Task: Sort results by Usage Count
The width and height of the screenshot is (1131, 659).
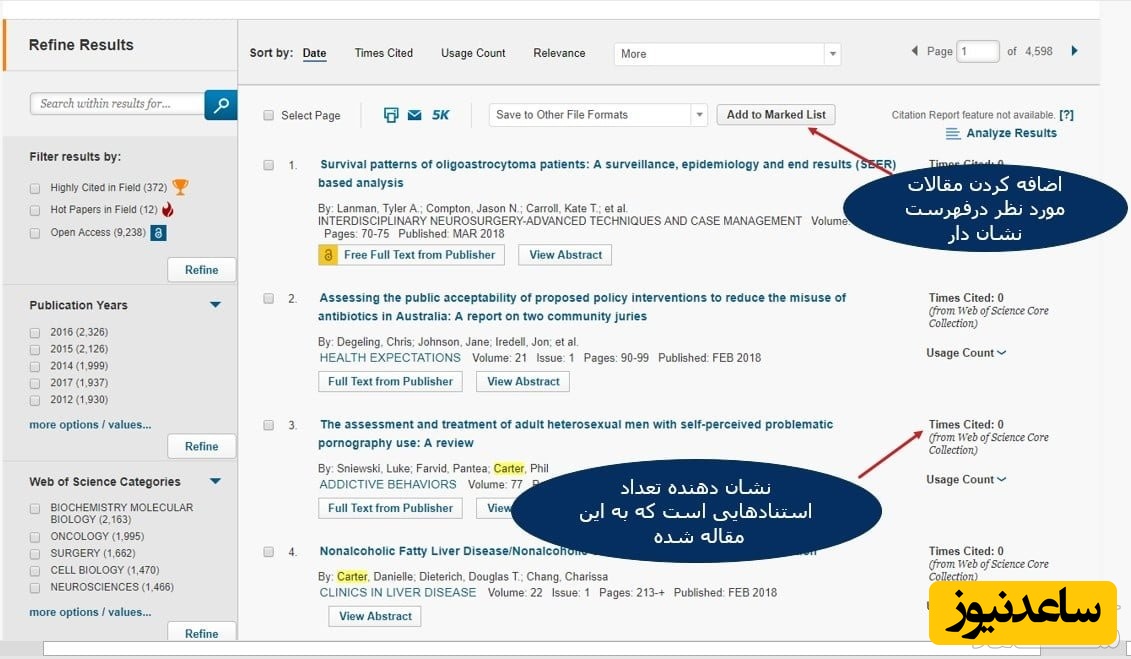Action: coord(473,53)
